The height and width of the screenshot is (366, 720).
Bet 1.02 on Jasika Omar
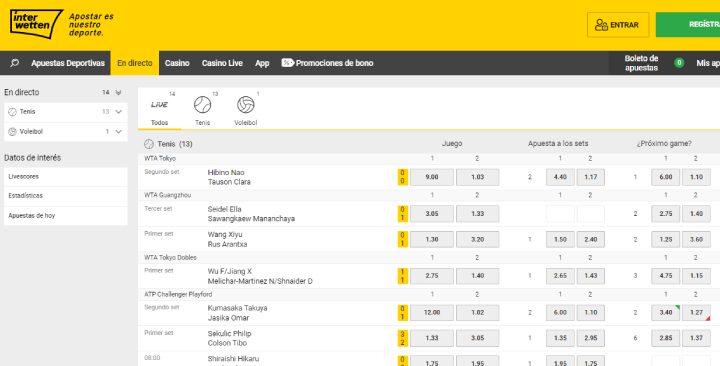click(x=478, y=313)
